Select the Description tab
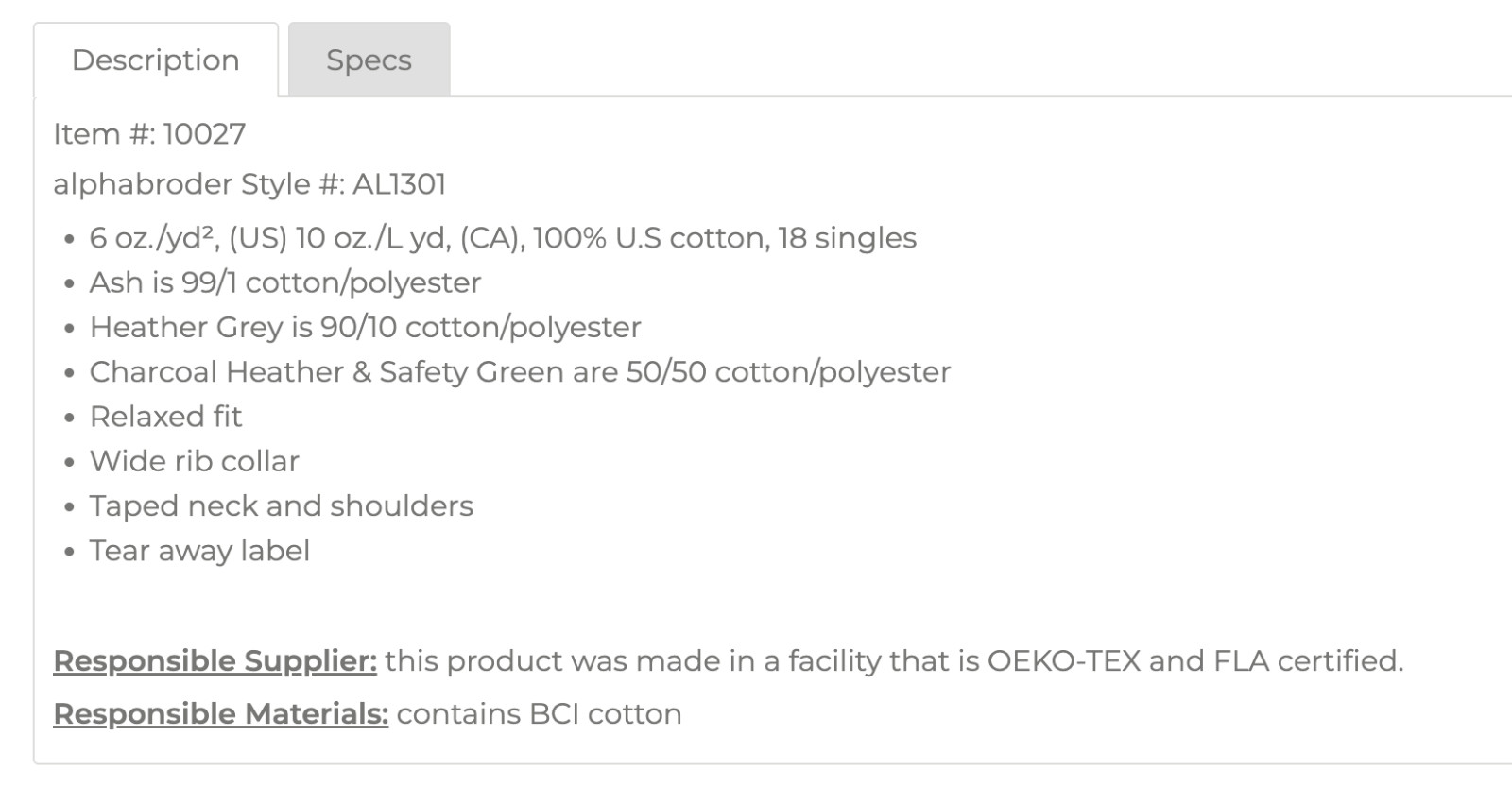 [x=156, y=60]
